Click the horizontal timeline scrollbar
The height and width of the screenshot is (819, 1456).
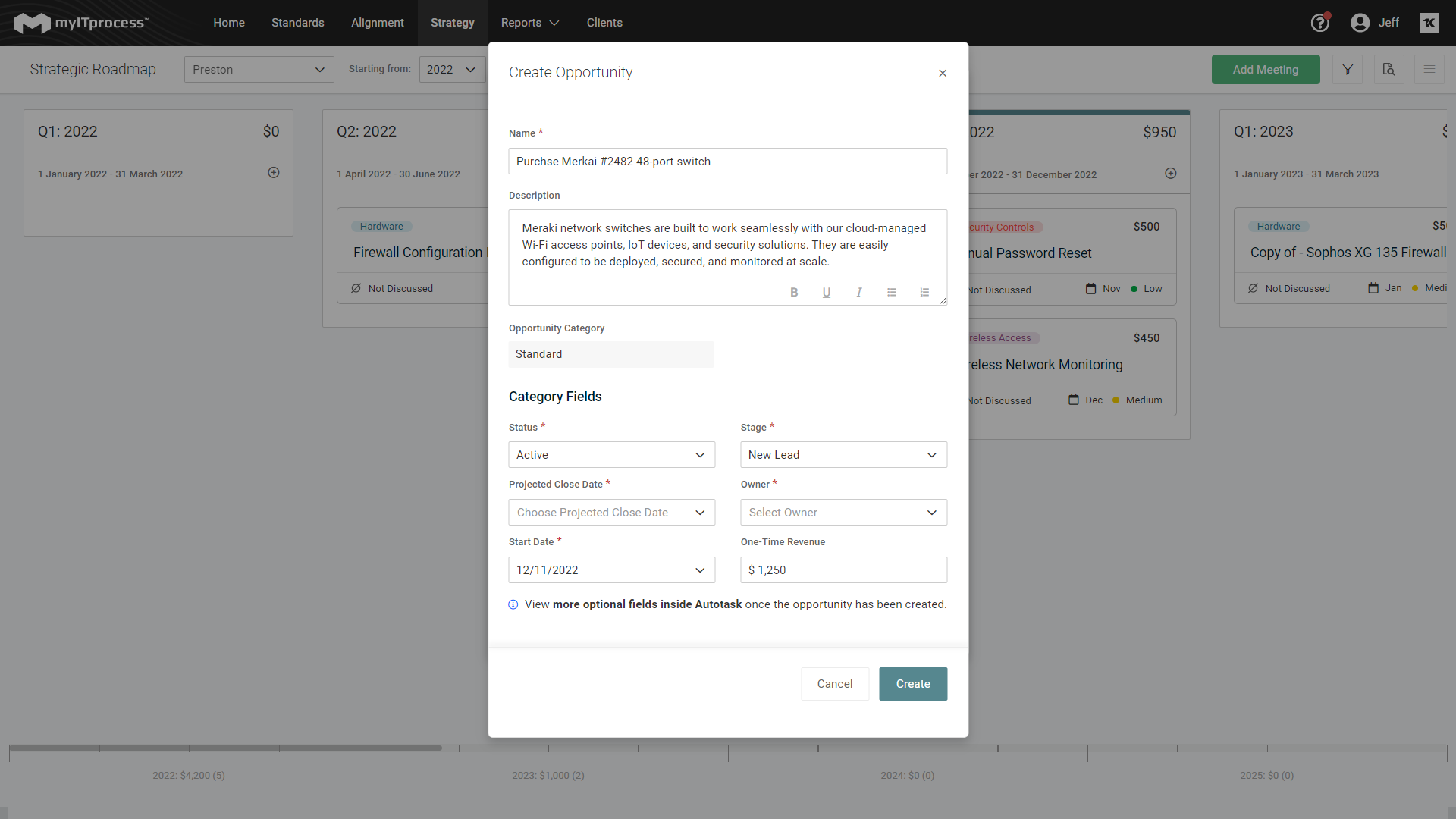(x=225, y=748)
